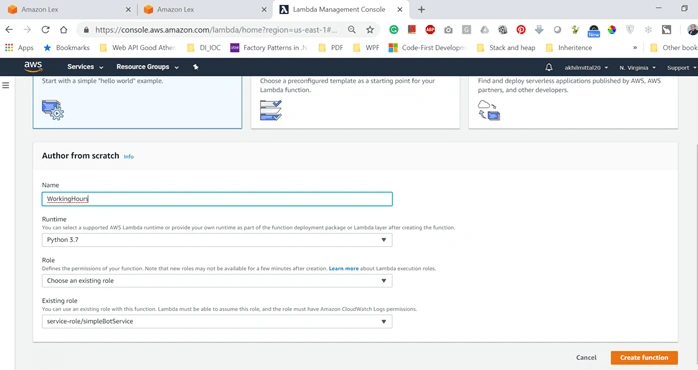The width and height of the screenshot is (698, 370).
Task: Open the Bookmarks star shortcut
Action: click(66, 48)
